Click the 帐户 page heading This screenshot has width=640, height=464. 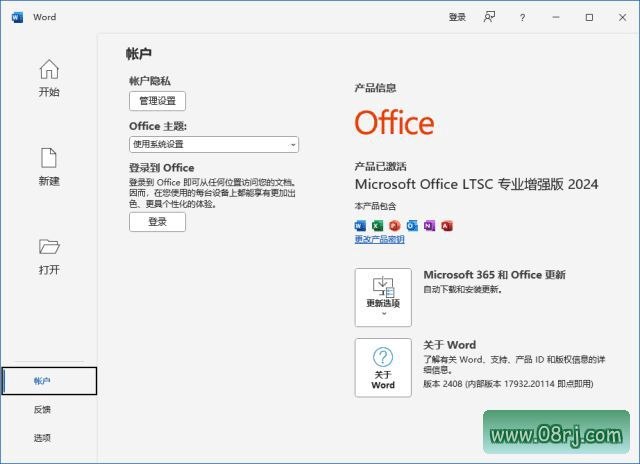[139, 53]
